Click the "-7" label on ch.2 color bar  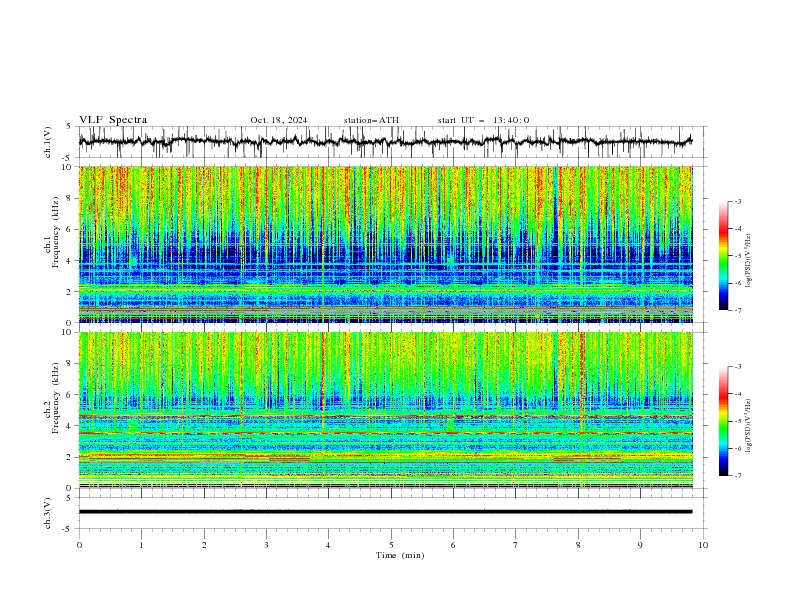[738, 476]
